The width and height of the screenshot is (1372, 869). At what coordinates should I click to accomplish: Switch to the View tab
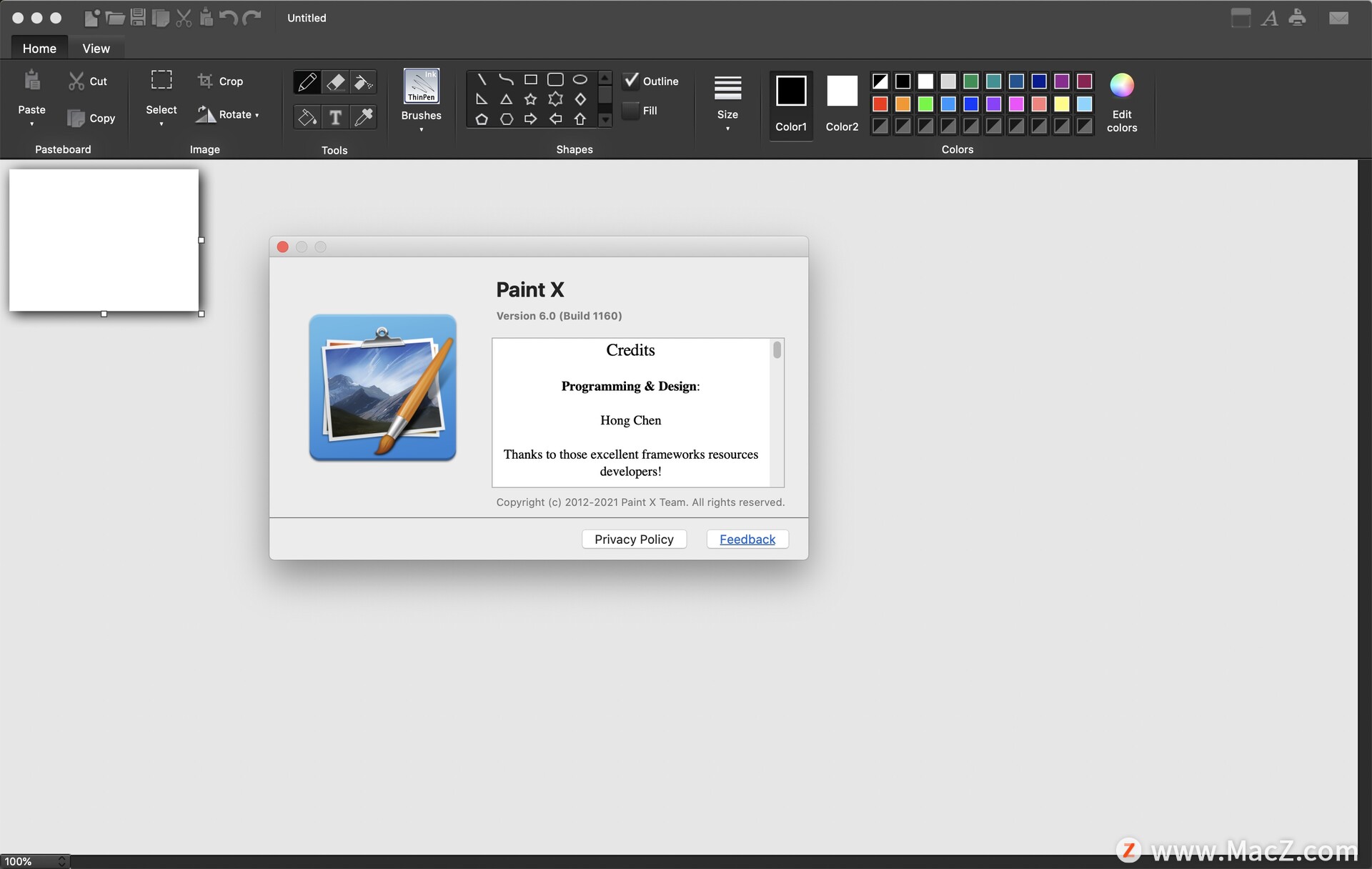[96, 49]
